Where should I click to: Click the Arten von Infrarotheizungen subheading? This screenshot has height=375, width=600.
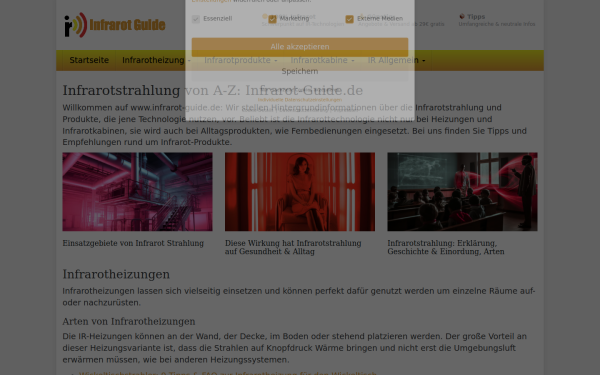129,321
